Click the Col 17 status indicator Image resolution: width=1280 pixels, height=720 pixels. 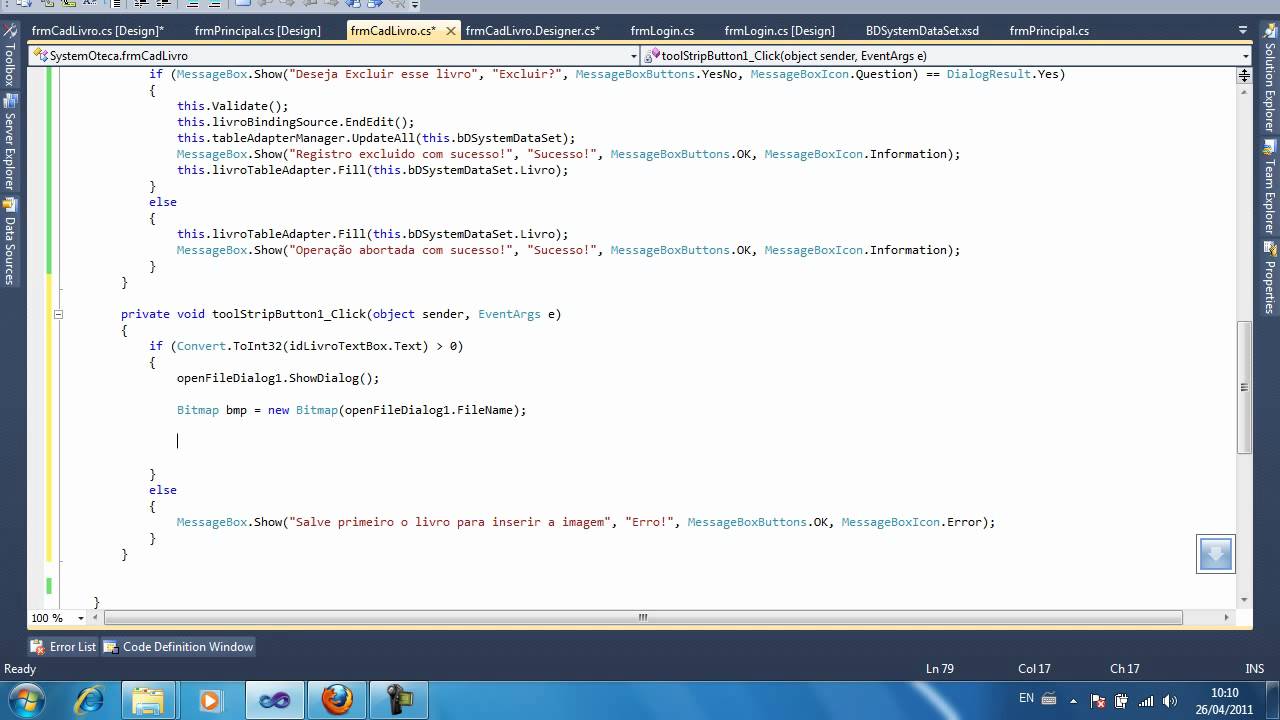tap(1034, 669)
